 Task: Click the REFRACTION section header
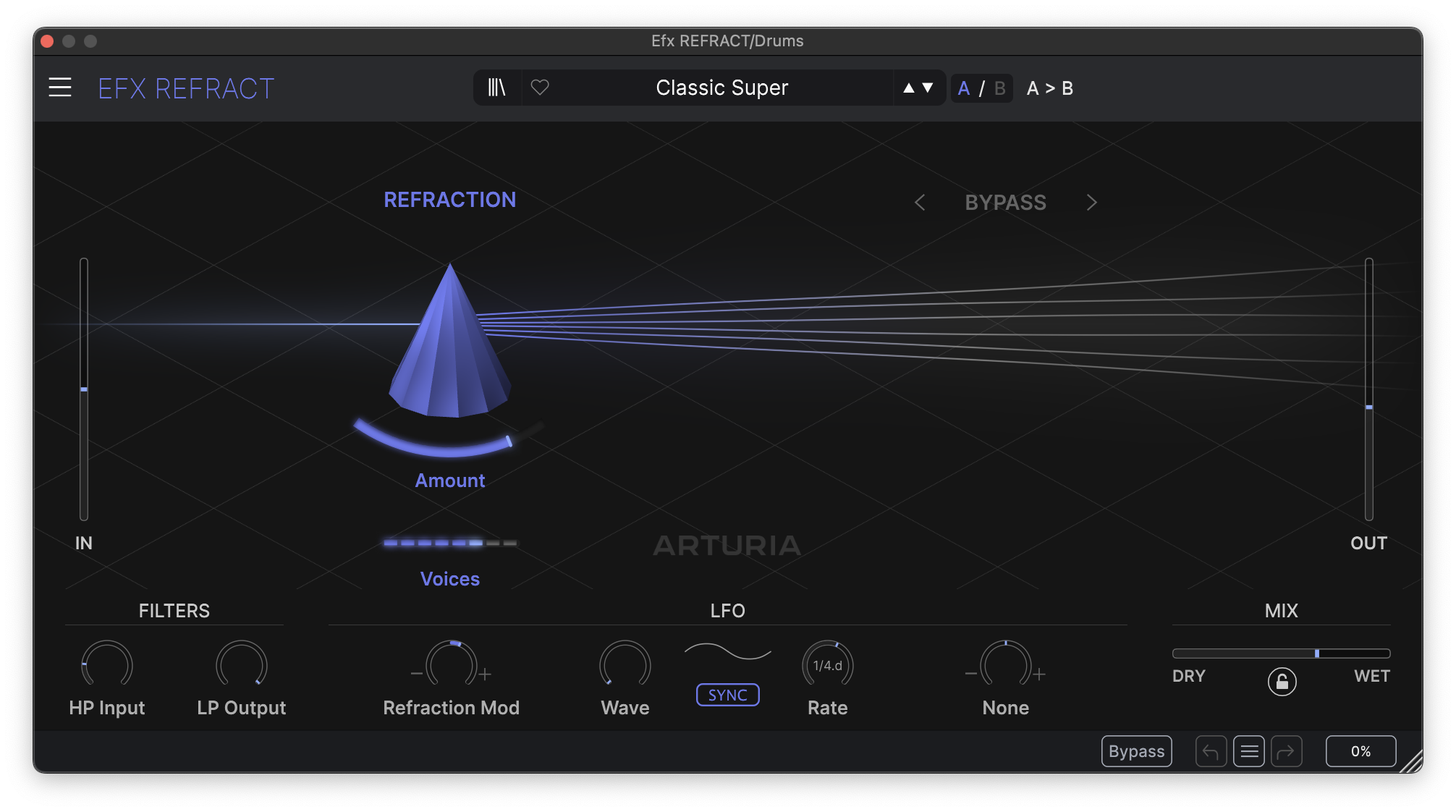[x=450, y=200]
